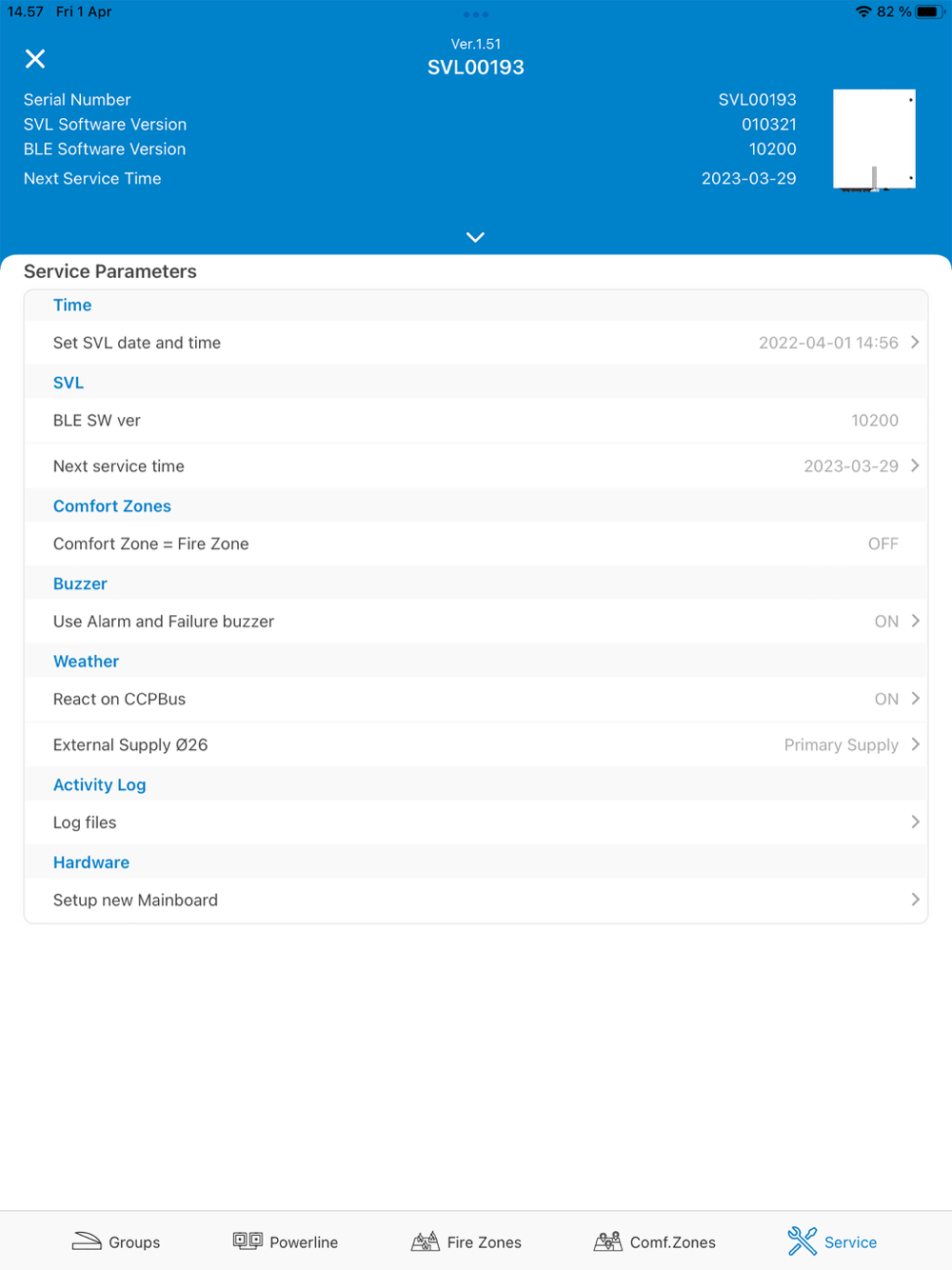Open the Groups tab icon

87,1241
